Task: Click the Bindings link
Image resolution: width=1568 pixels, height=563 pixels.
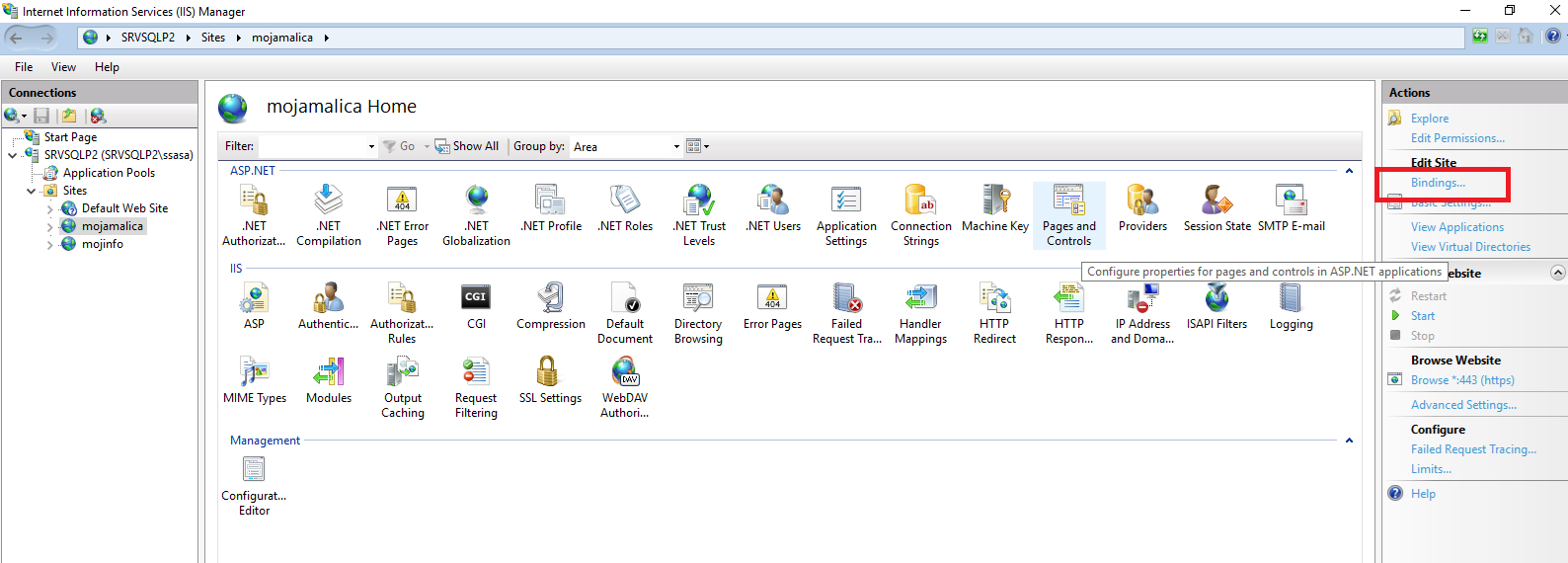Action: click(1438, 183)
